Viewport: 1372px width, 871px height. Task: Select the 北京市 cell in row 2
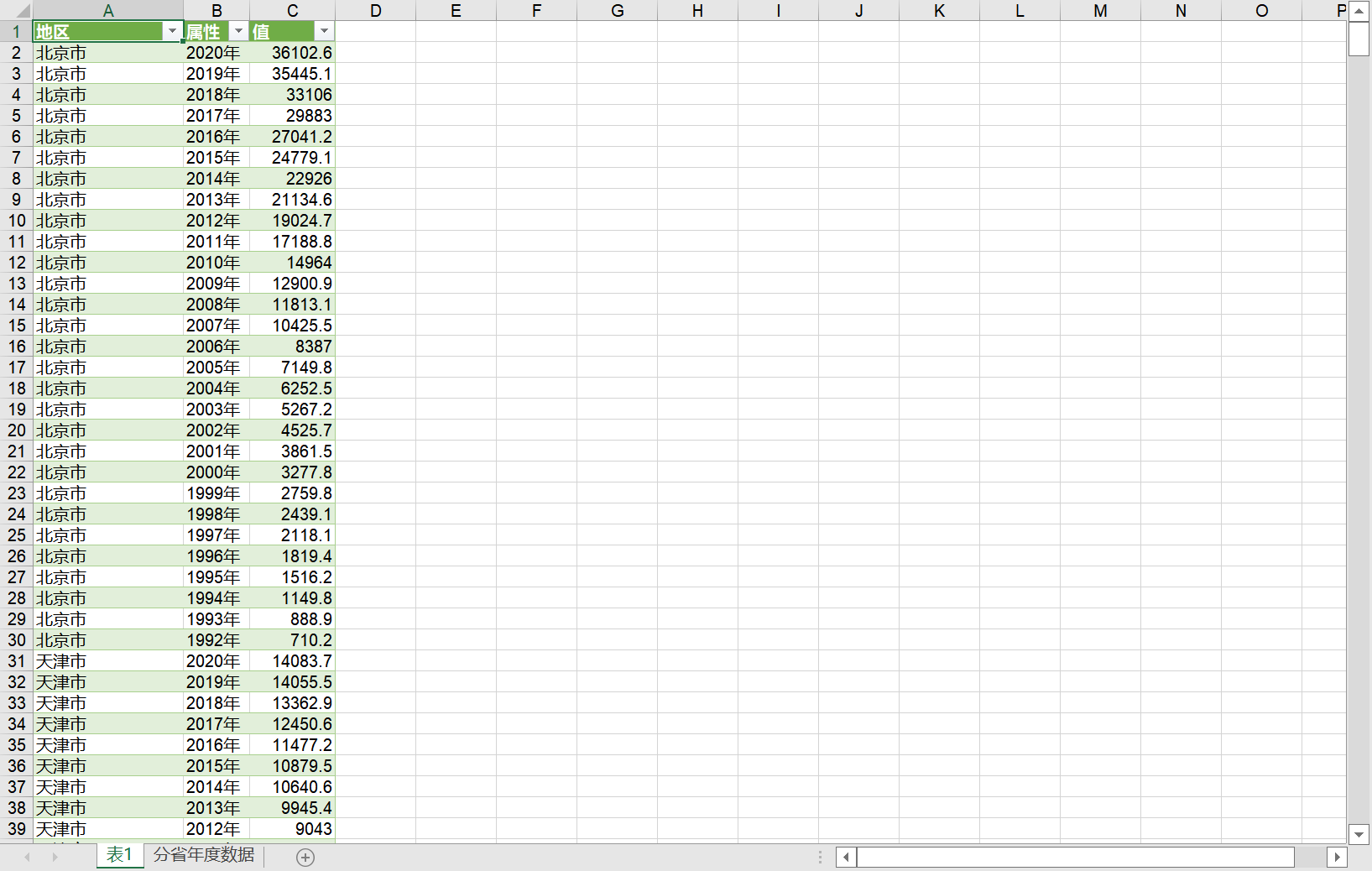[x=108, y=53]
